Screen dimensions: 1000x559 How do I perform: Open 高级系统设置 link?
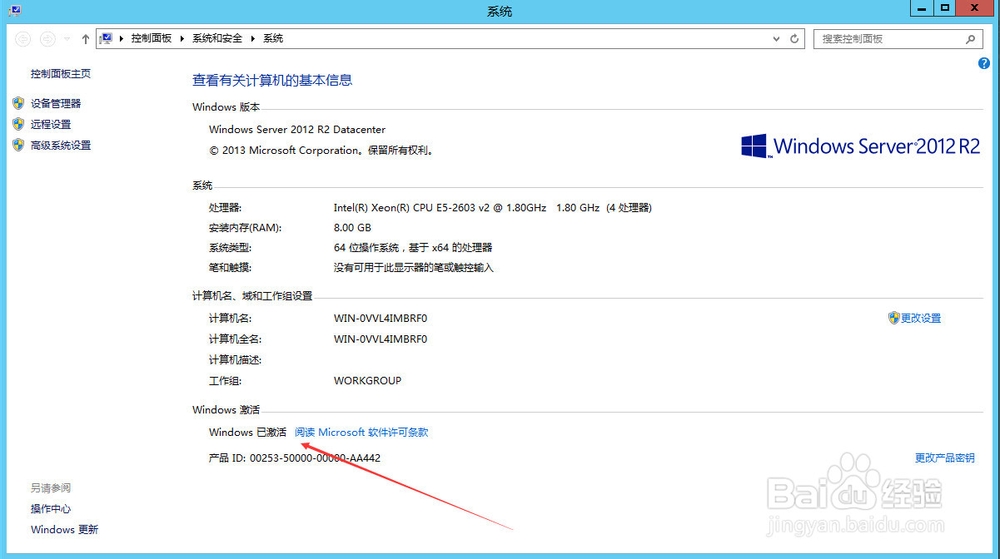(61, 145)
